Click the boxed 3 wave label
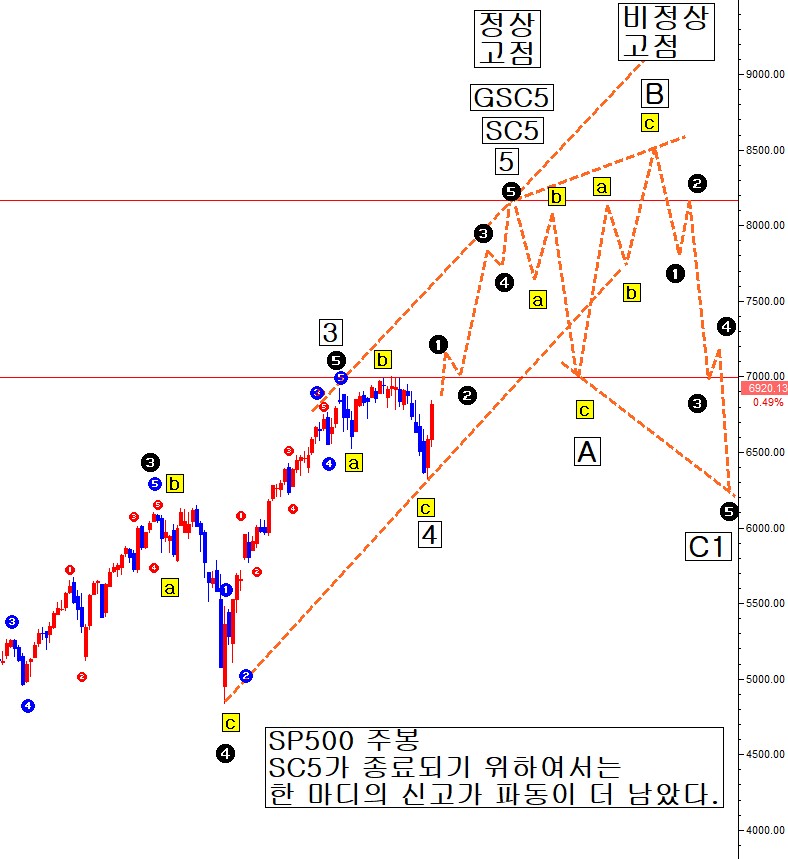The image size is (788, 859). (330, 333)
